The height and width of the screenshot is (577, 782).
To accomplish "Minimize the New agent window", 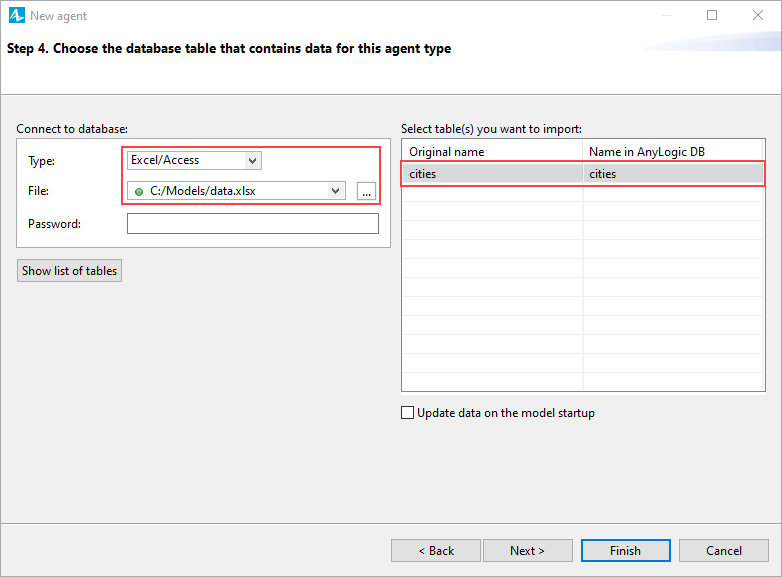I will pos(667,15).
